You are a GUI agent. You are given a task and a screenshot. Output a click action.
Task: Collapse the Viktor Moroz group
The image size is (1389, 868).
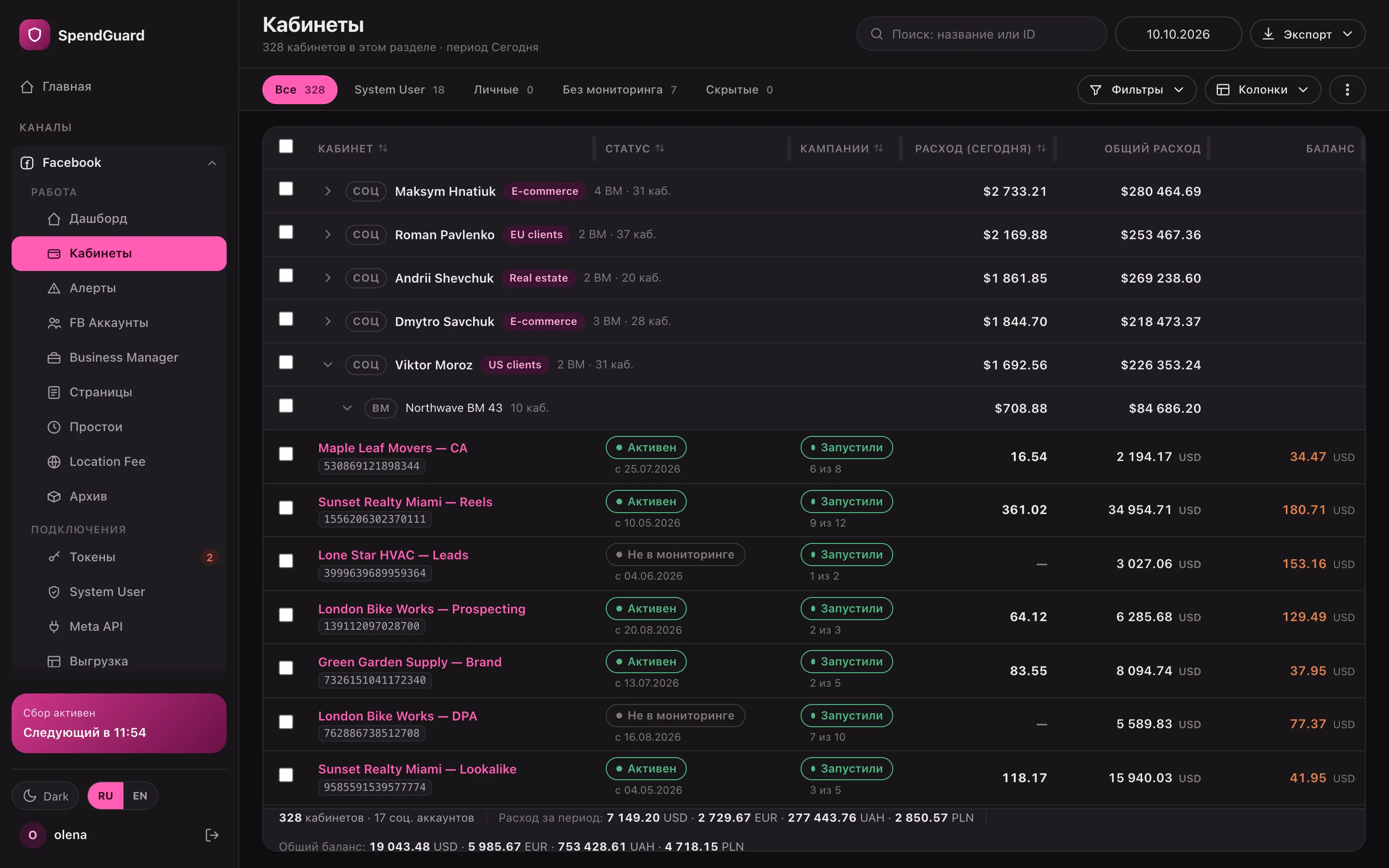[327, 365]
